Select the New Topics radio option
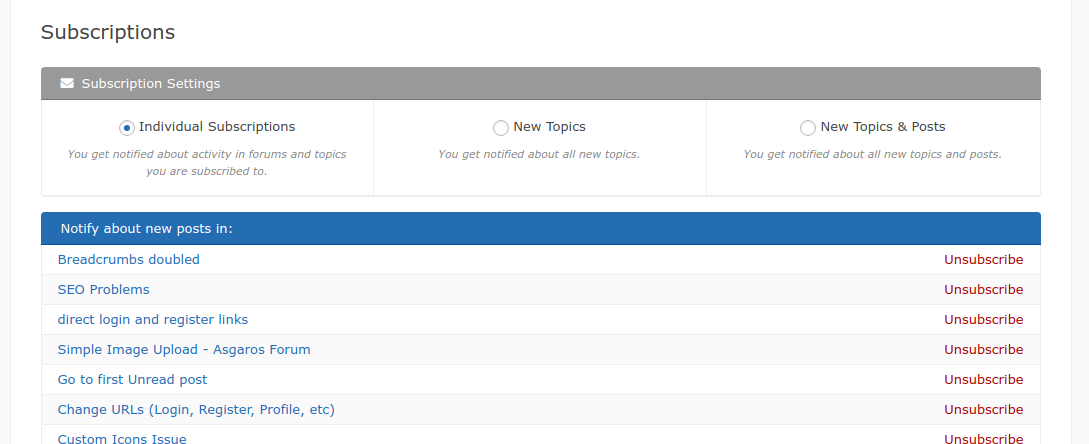The image size is (1089, 444). 501,128
